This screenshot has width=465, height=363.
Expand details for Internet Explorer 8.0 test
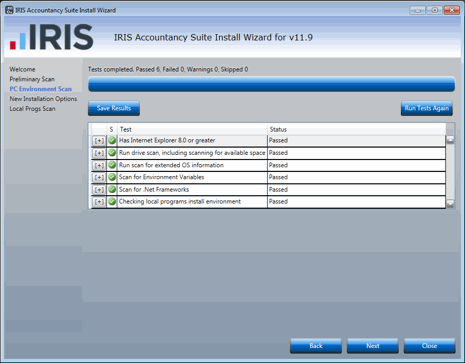99,141
